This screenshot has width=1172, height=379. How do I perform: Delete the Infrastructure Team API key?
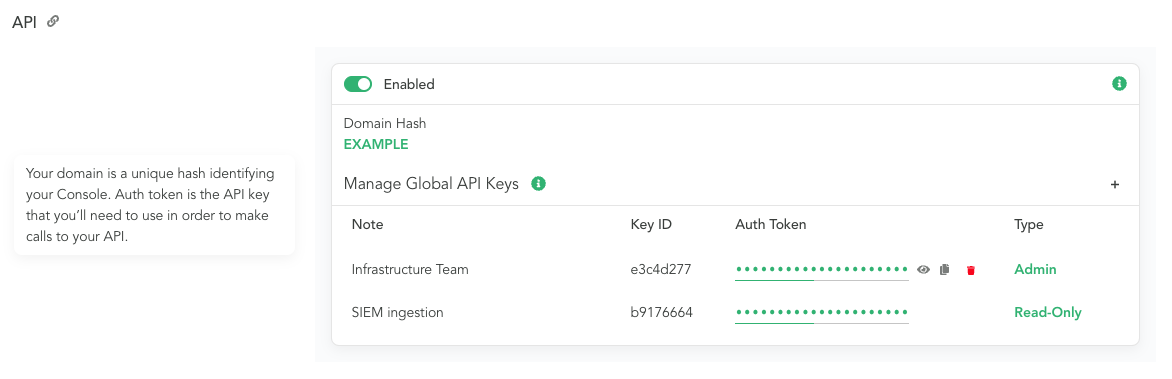click(x=971, y=270)
